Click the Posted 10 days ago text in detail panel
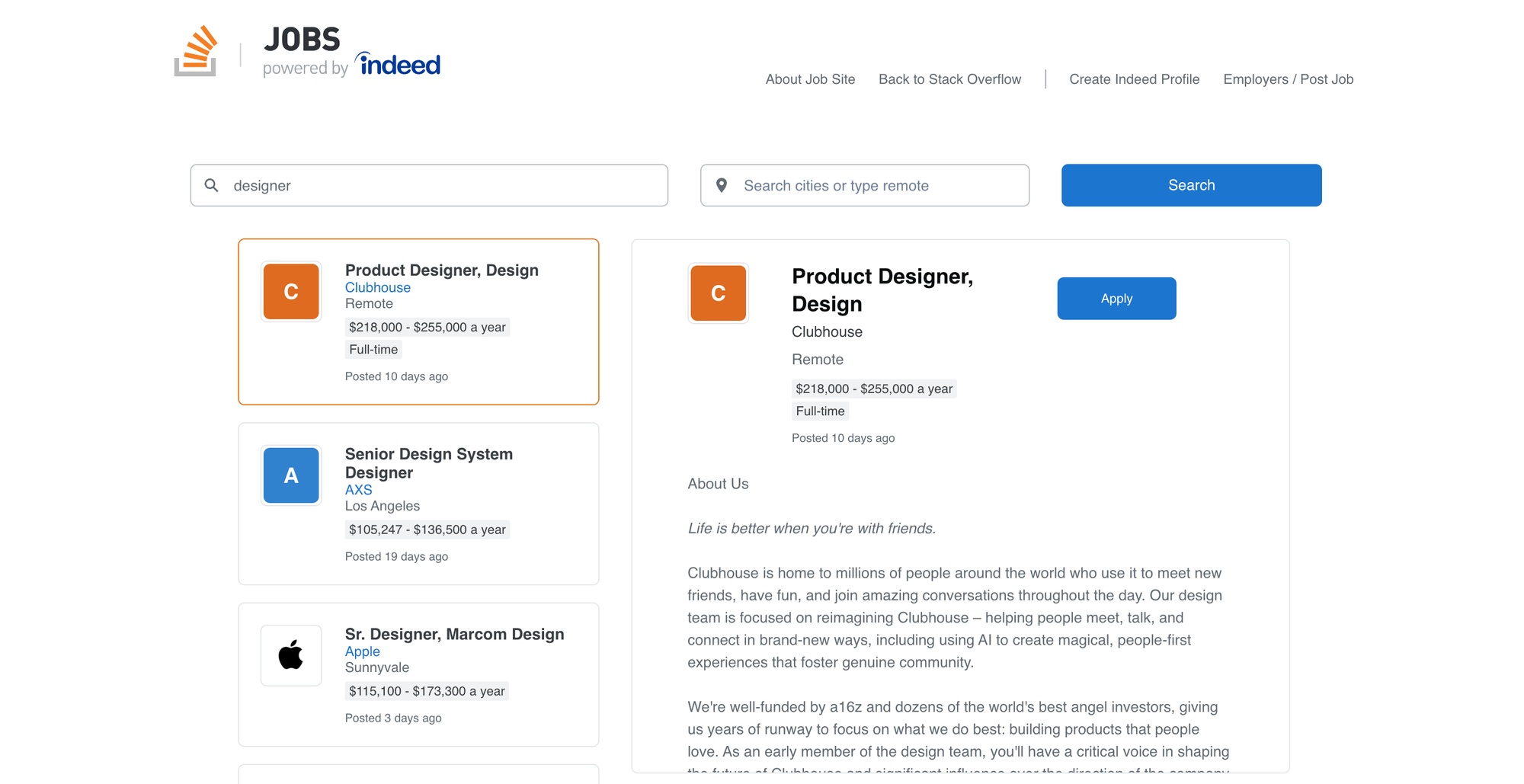The image size is (1524, 784). tap(843, 438)
